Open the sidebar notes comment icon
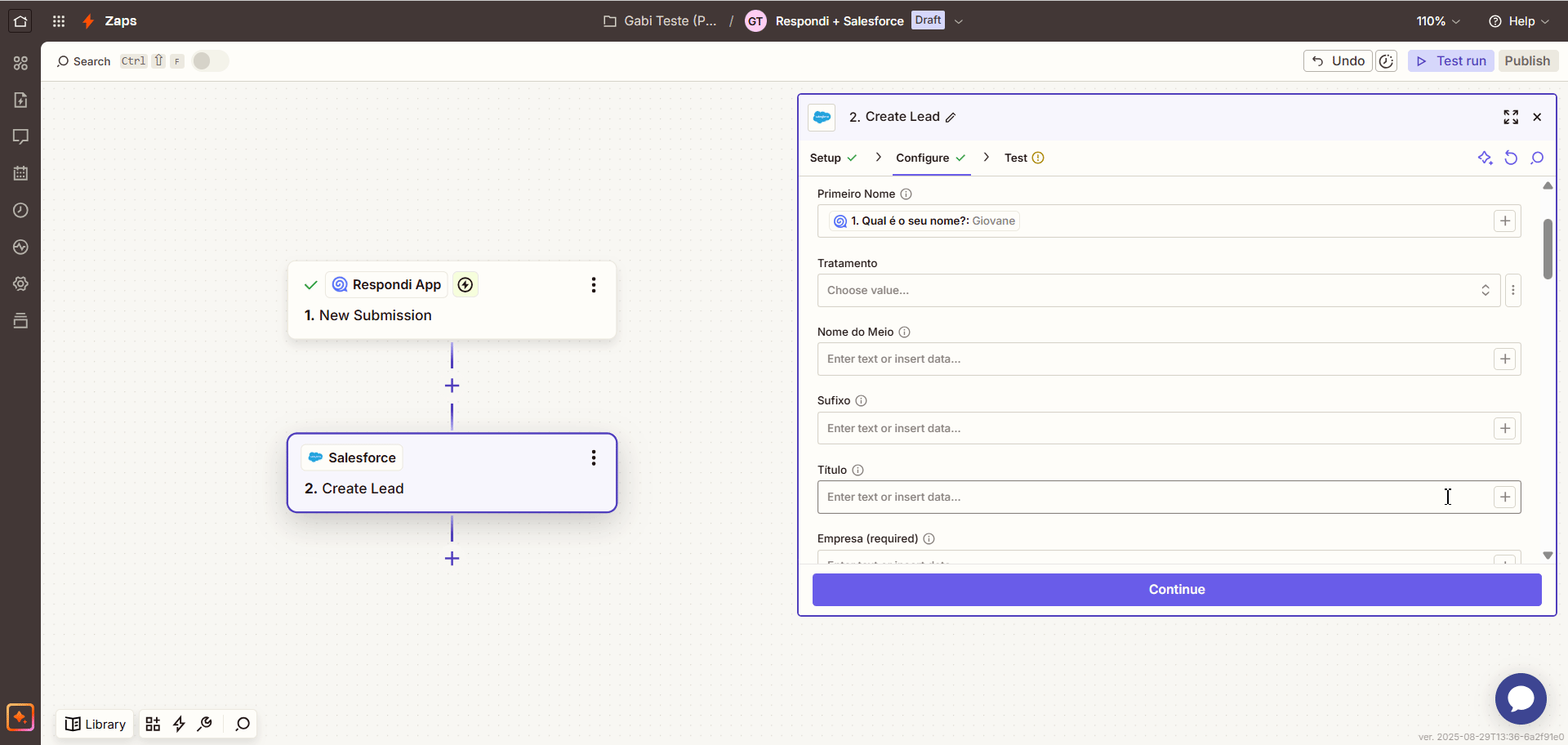Viewport: 1568px width, 745px height. (20, 136)
